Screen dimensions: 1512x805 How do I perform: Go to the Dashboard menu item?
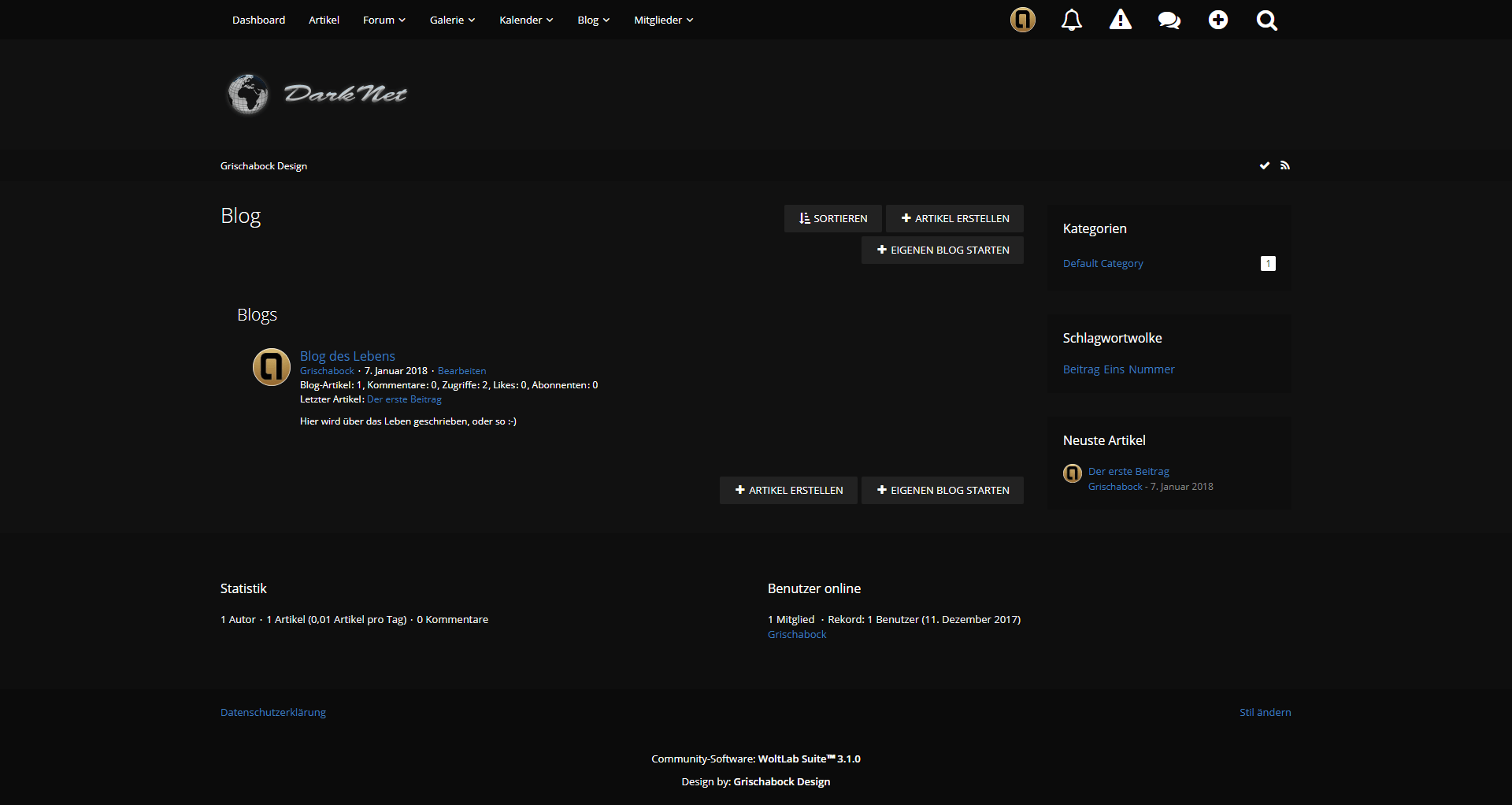(258, 20)
